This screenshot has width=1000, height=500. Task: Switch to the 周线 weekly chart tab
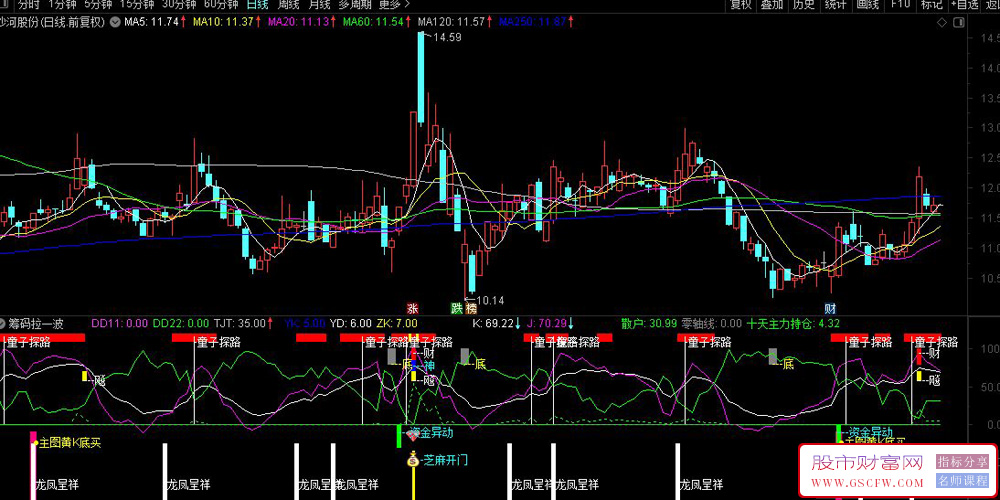[x=288, y=4]
